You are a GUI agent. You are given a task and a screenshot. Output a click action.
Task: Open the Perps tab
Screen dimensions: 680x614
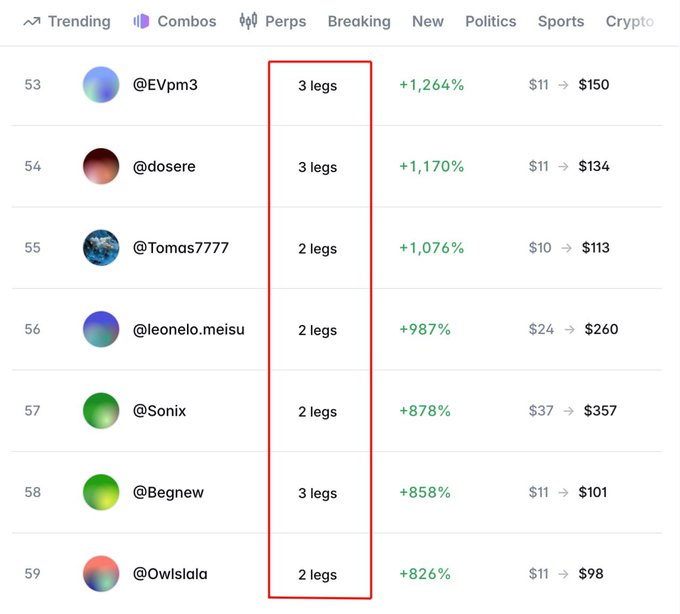272,21
